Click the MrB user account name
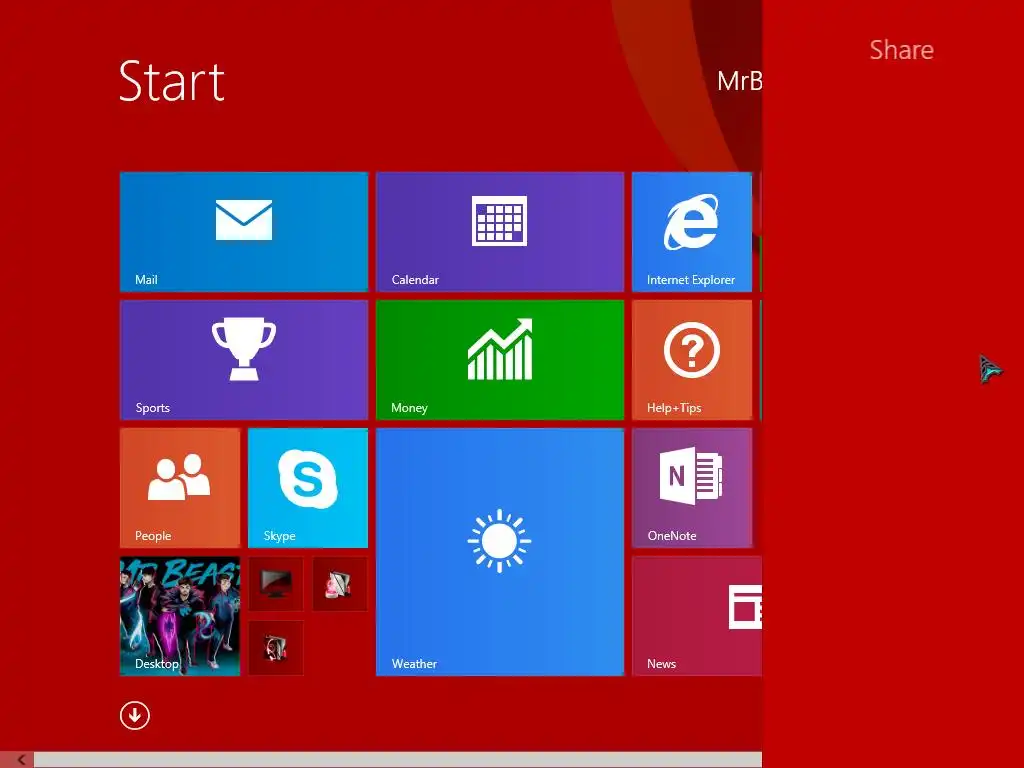This screenshot has height=768, width=1024. [x=739, y=81]
